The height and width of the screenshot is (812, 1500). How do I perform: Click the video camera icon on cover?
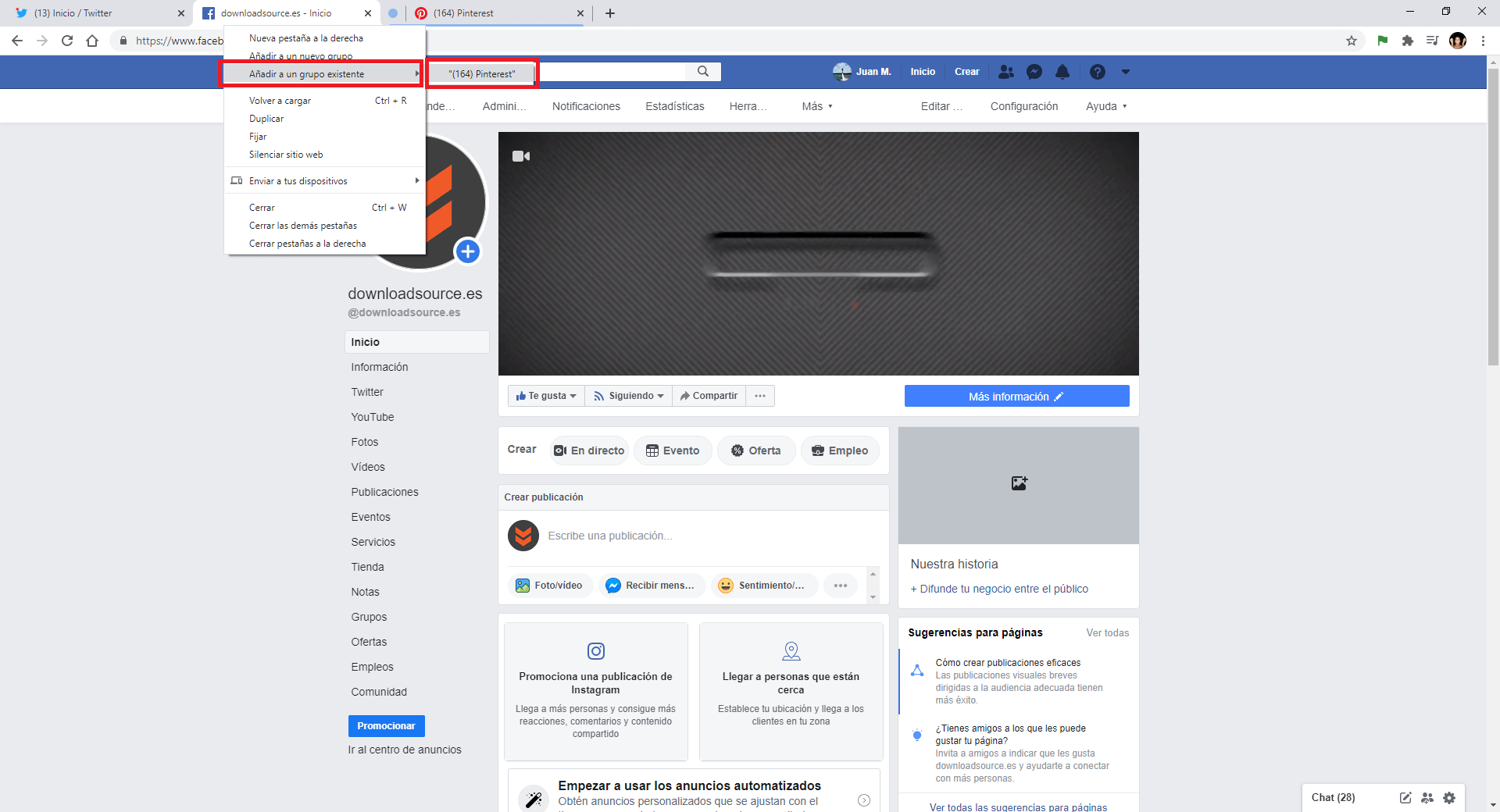pos(521,156)
